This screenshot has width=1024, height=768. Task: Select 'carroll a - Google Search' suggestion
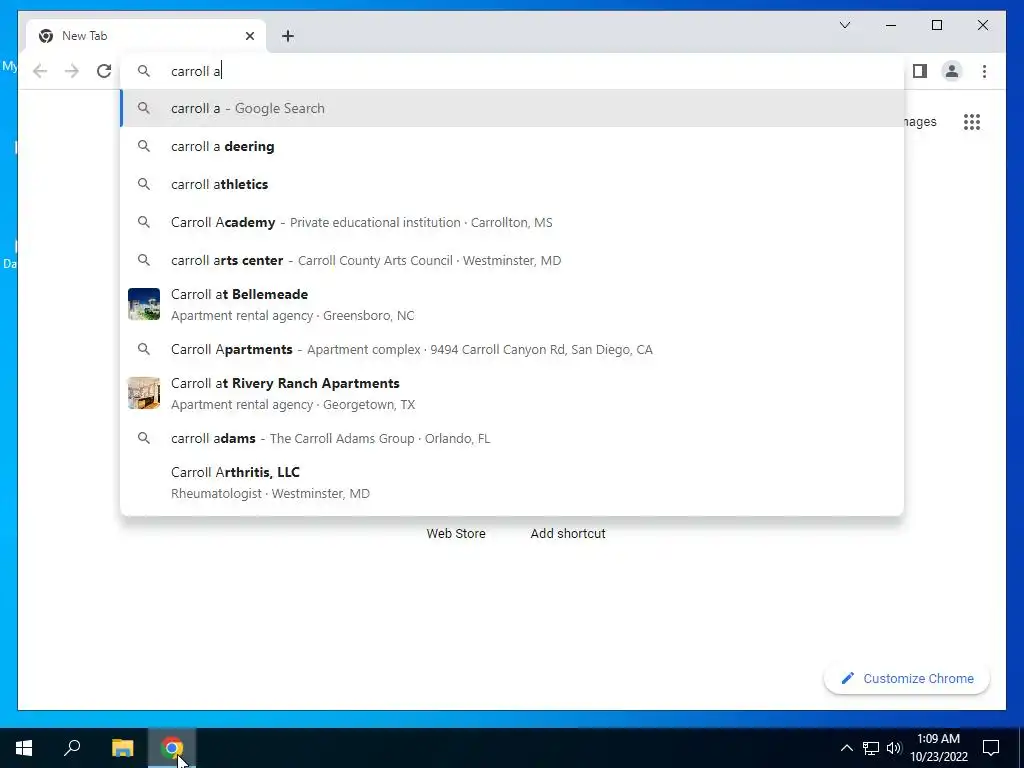(x=513, y=108)
